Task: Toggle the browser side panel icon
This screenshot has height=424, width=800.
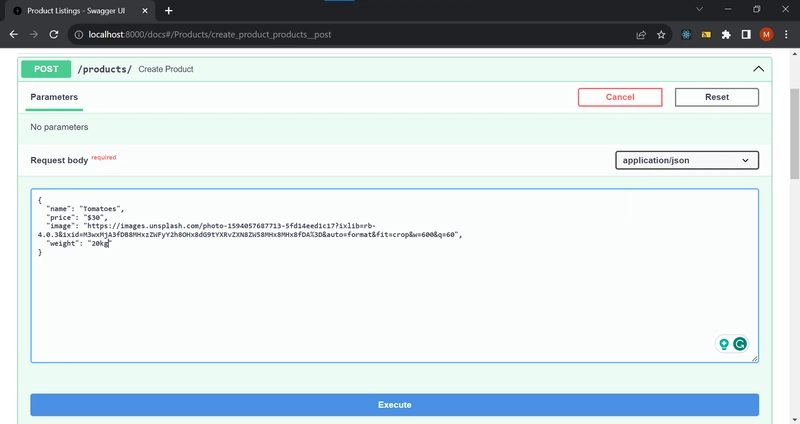Action: (x=746, y=35)
